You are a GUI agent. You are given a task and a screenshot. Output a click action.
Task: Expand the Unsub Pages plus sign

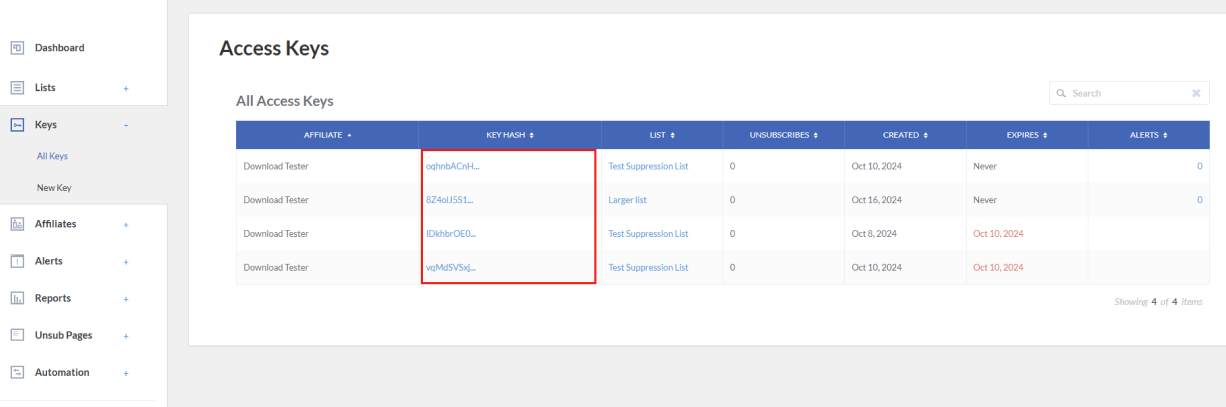point(126,336)
